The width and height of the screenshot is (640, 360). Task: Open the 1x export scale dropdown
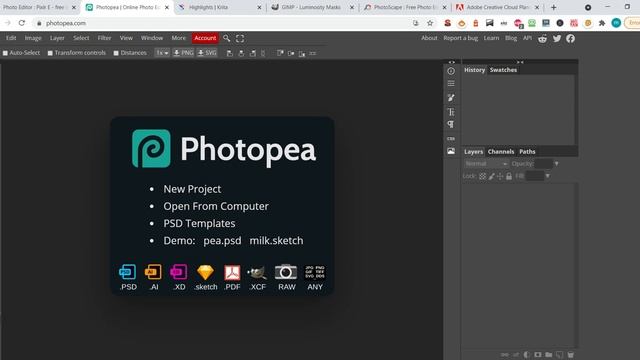pyautogui.click(x=162, y=53)
